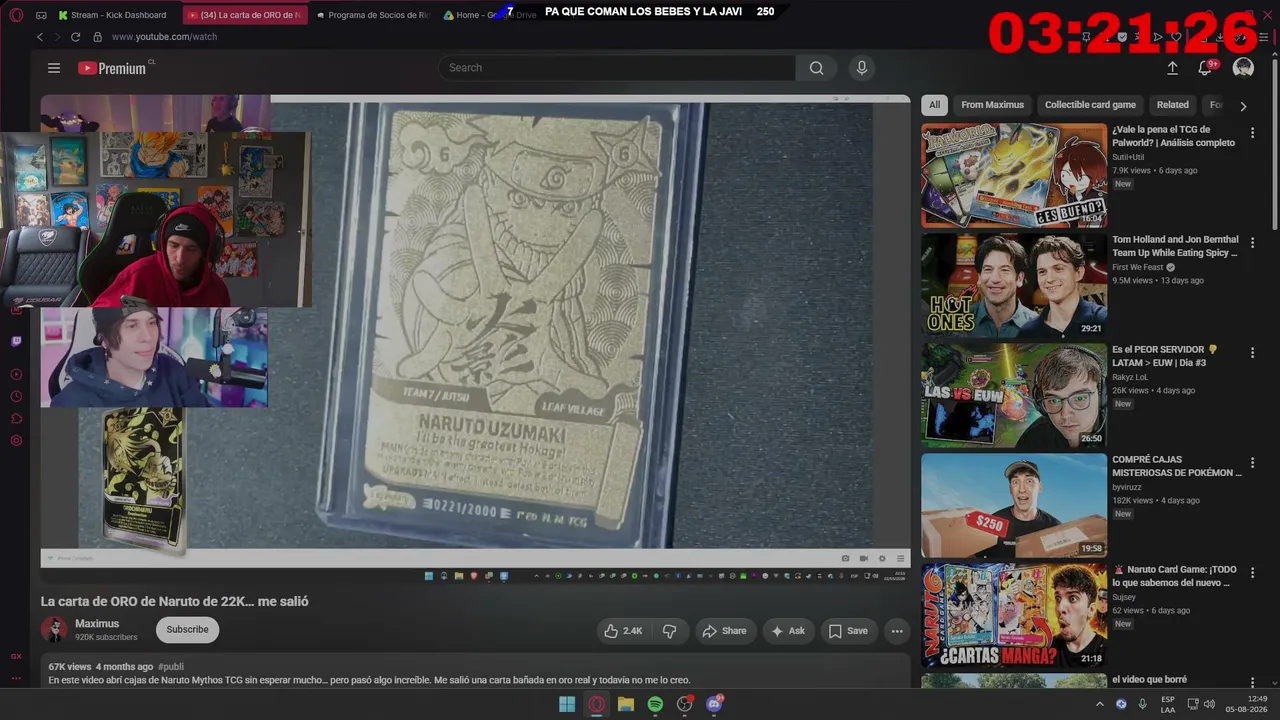This screenshot has height=720, width=1280.
Task: Click the Ask button
Action: tap(788, 631)
